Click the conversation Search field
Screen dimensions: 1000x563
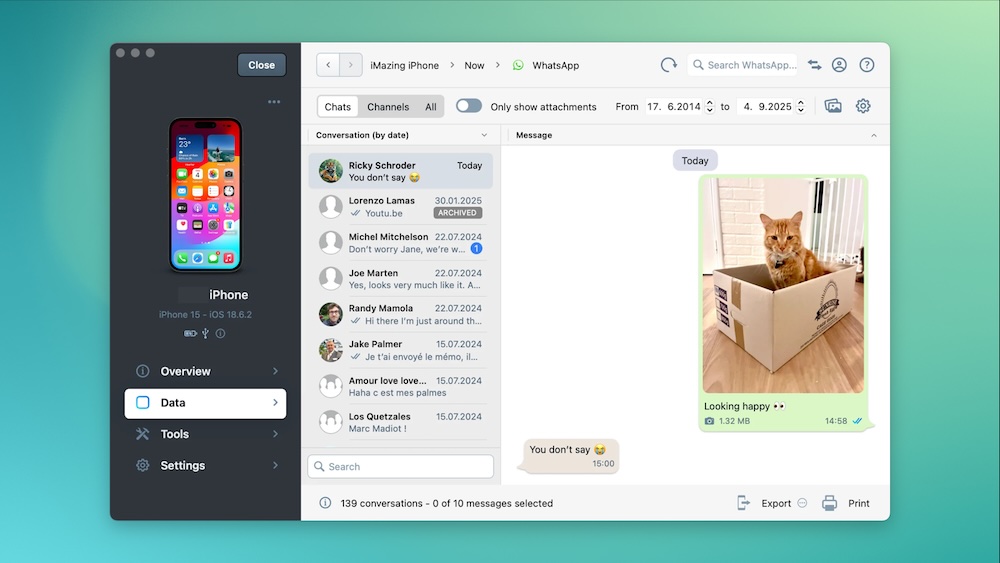(401, 467)
